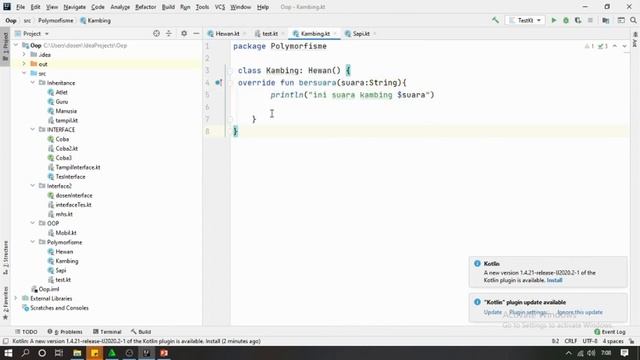Image resolution: width=640 pixels, height=360 pixels.
Task: Select Kambing class in project tree
Action: coord(67,261)
